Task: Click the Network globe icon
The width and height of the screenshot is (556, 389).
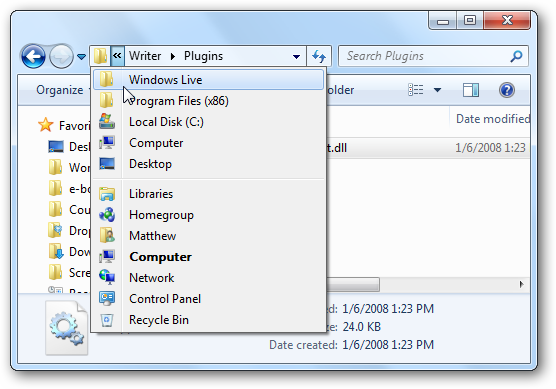Action: click(x=107, y=277)
